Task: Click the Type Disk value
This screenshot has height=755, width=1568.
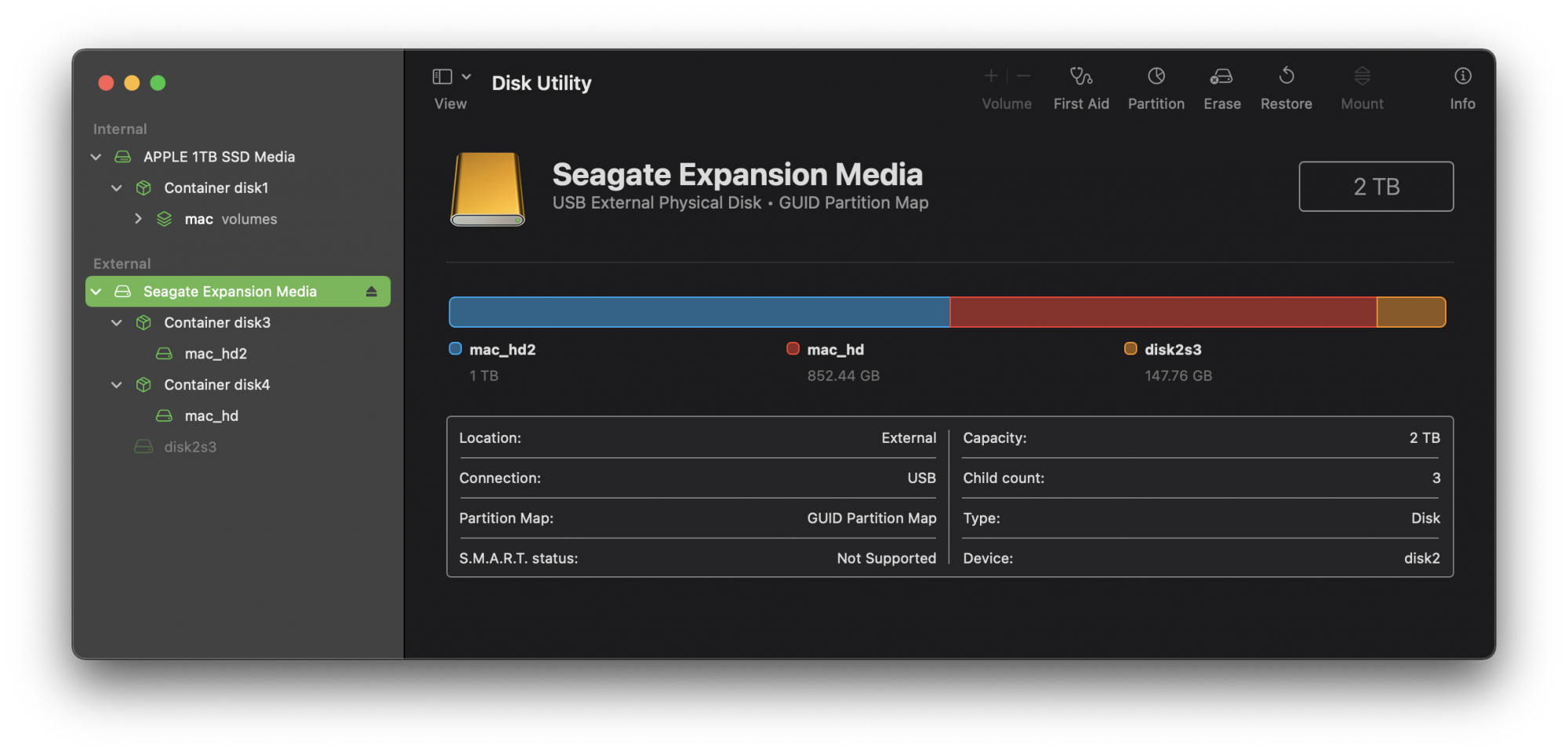Action: (x=1426, y=518)
